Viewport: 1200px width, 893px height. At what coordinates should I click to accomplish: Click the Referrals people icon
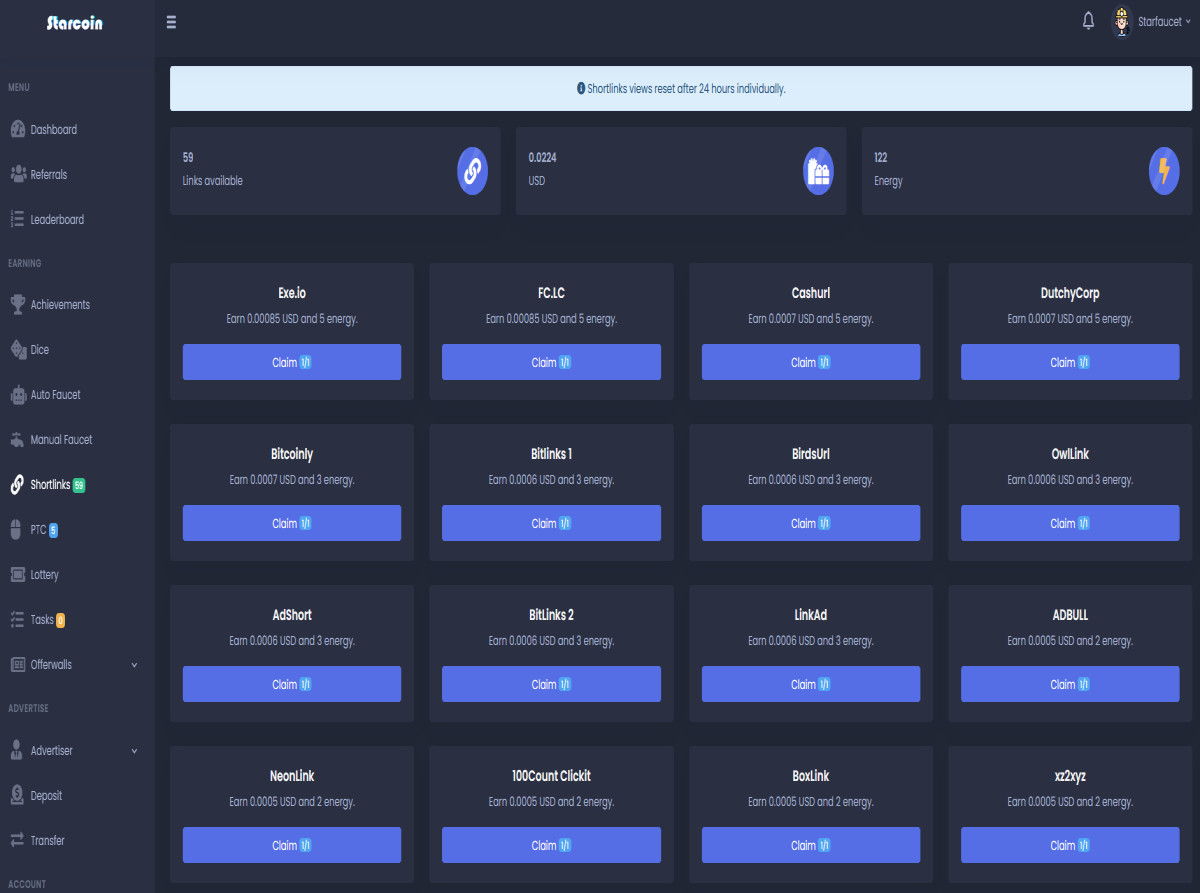pyautogui.click(x=17, y=174)
